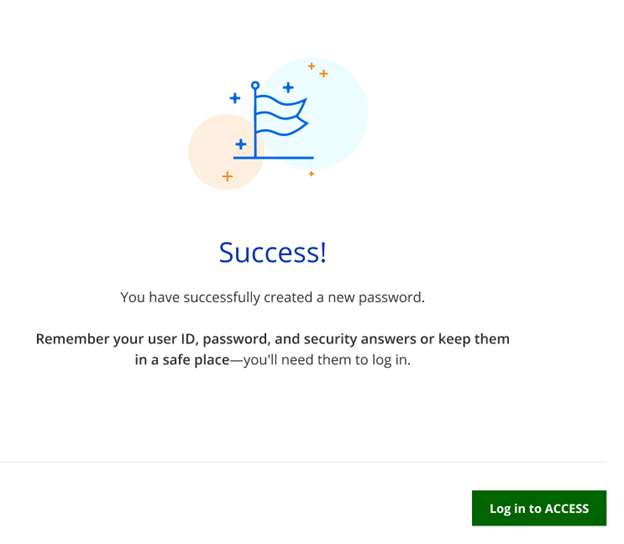Click the orange plus inside the peach circle
The width and height of the screenshot is (624, 544).
[227, 177]
